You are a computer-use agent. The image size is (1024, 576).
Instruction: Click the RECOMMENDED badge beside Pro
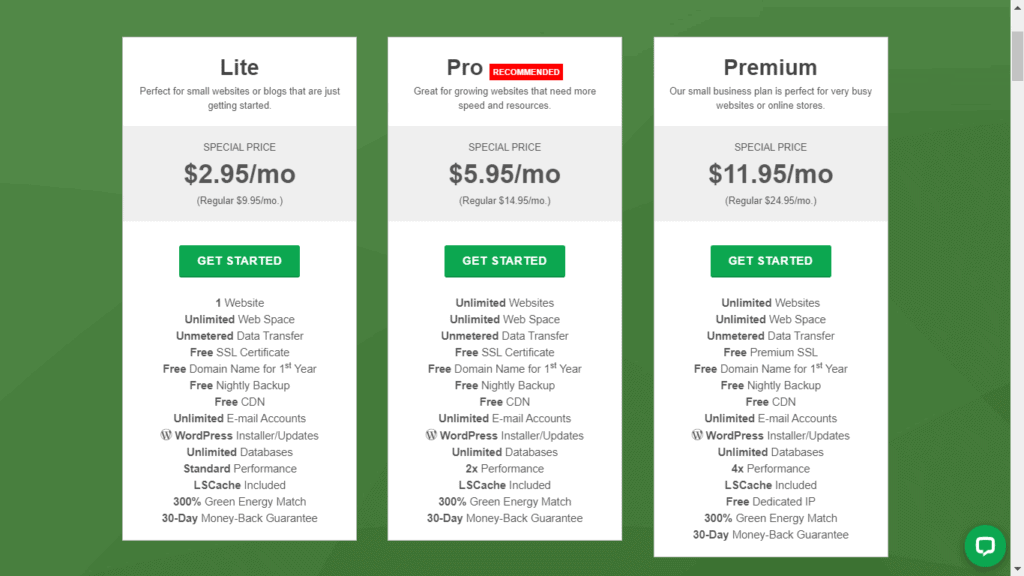pyautogui.click(x=527, y=71)
